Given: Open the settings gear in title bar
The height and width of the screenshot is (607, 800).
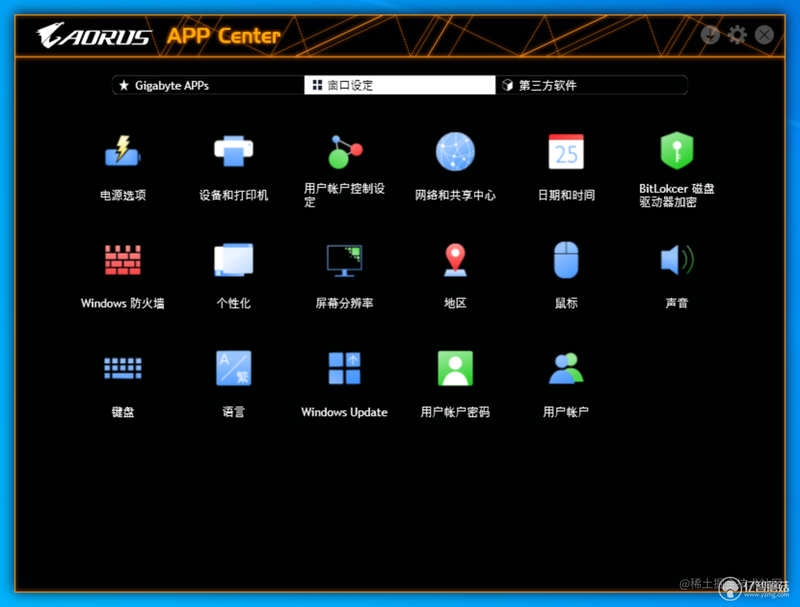Looking at the screenshot, I should click(737, 35).
